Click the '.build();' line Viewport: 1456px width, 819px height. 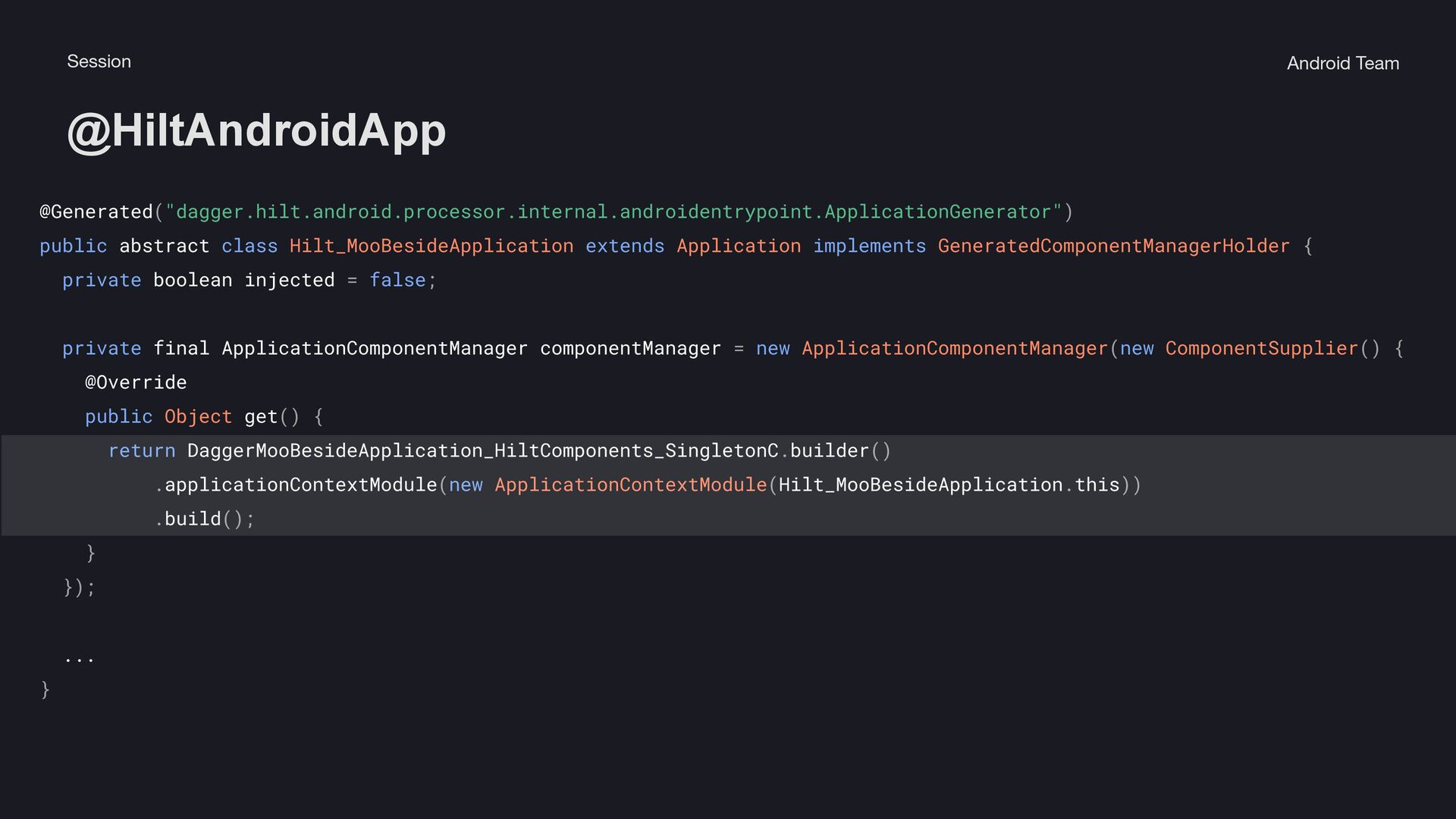click(205, 519)
